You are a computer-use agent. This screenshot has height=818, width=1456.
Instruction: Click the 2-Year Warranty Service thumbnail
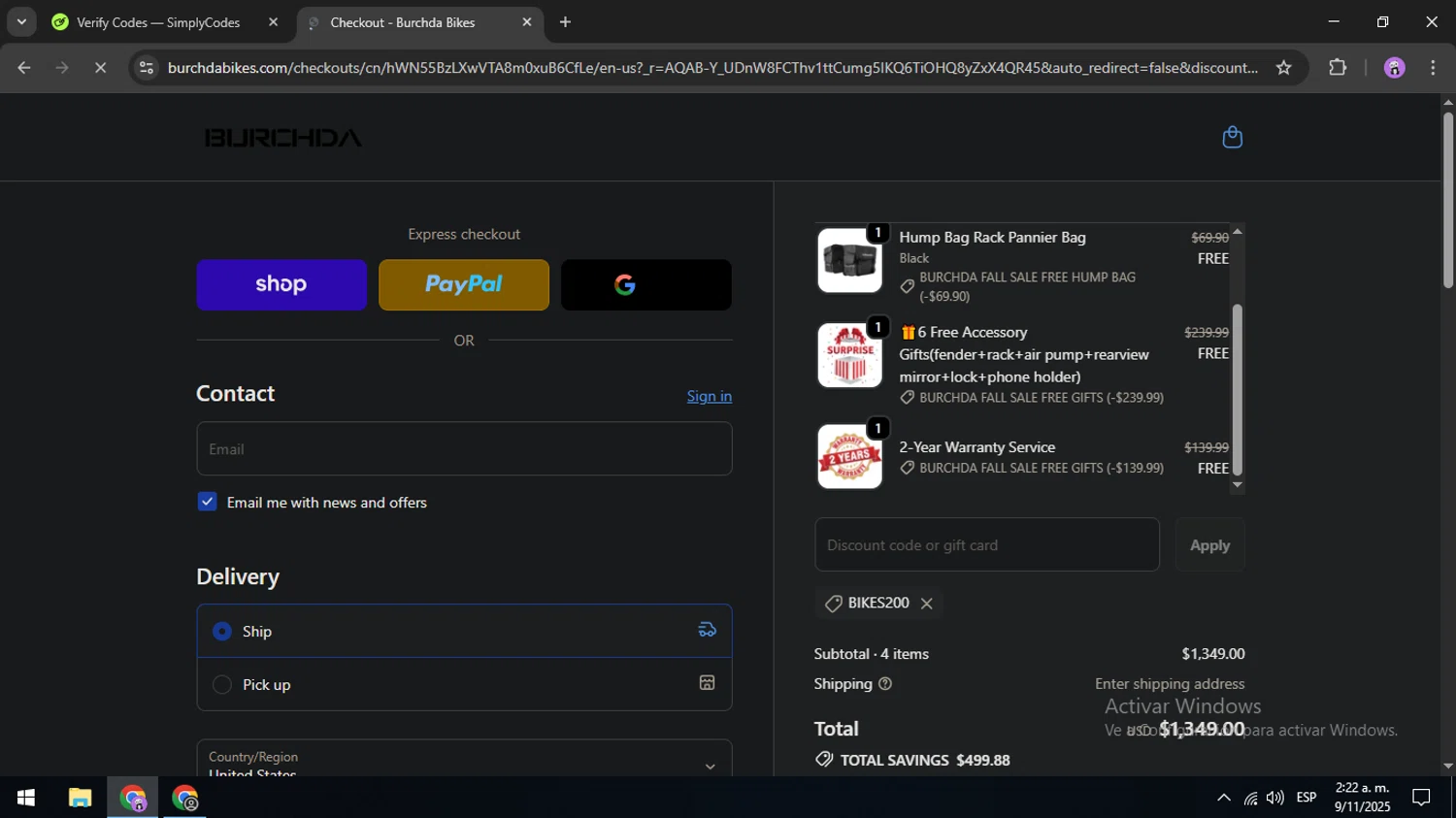click(x=849, y=456)
